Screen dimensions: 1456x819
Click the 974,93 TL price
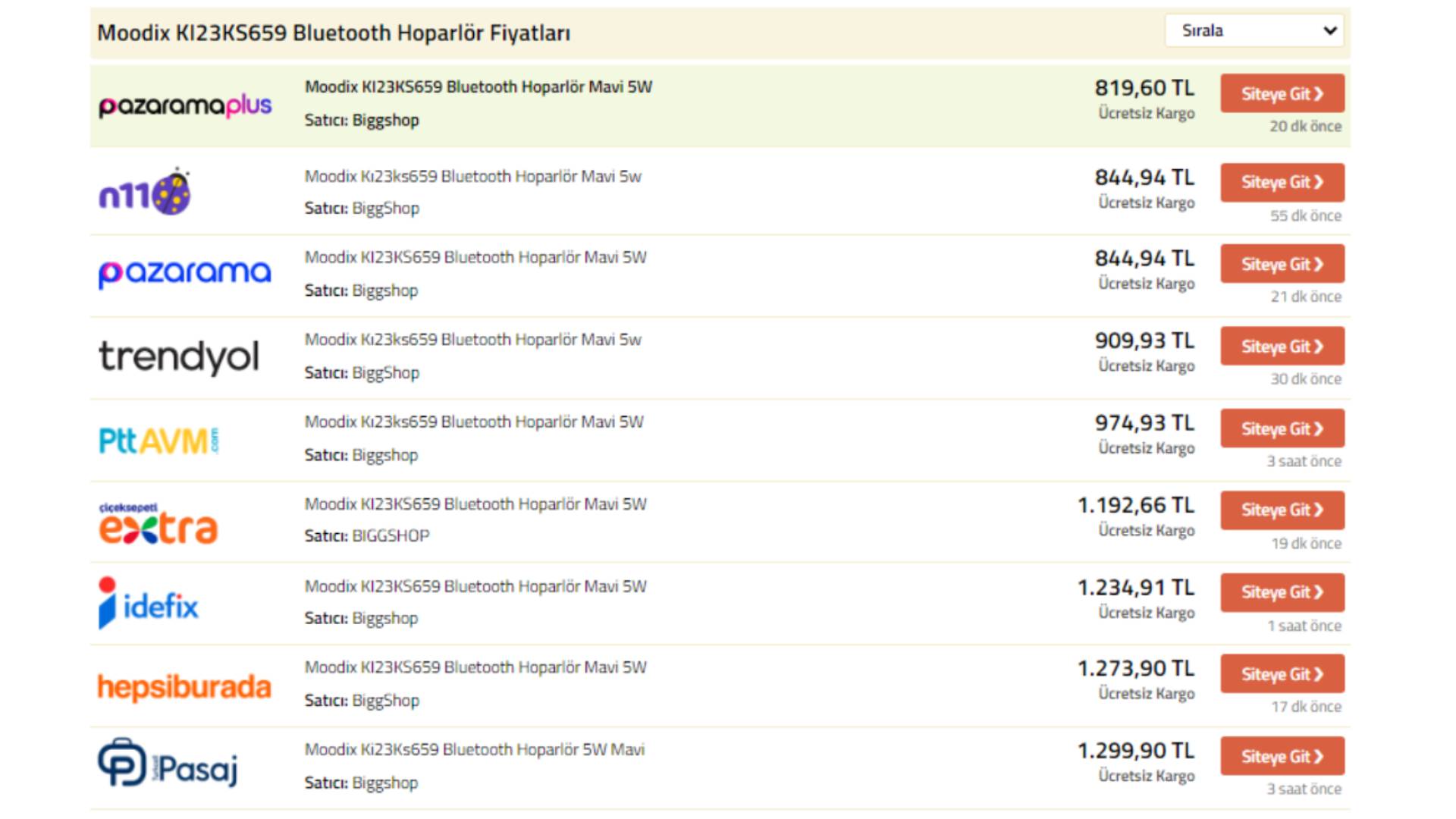coord(1144,423)
